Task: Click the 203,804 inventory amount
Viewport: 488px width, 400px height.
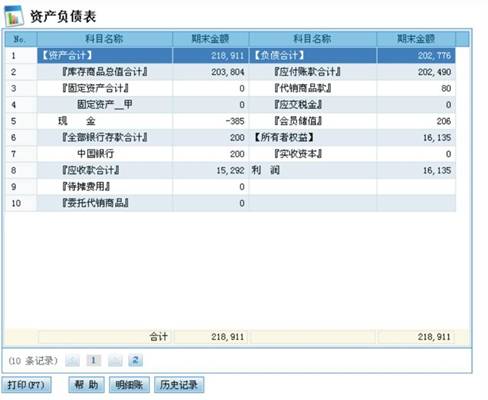Action: (x=228, y=72)
